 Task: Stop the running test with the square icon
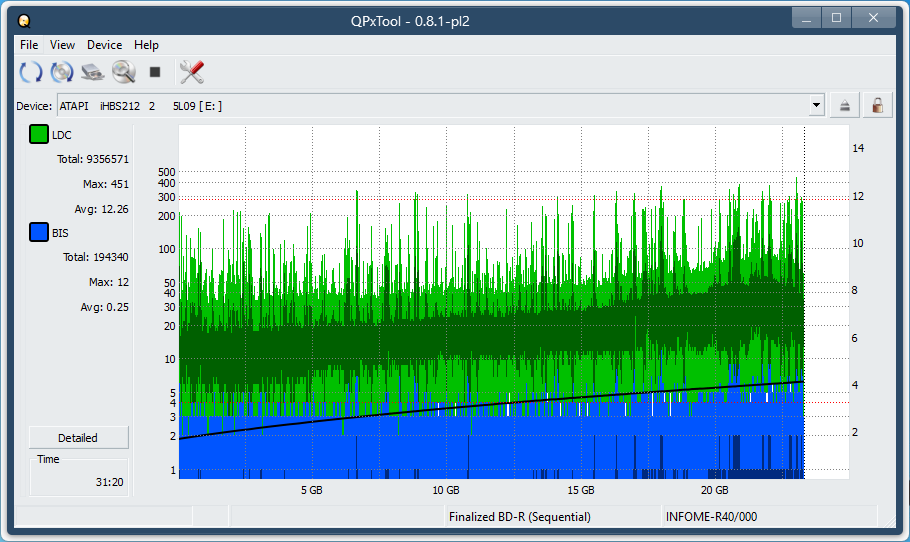[155, 72]
